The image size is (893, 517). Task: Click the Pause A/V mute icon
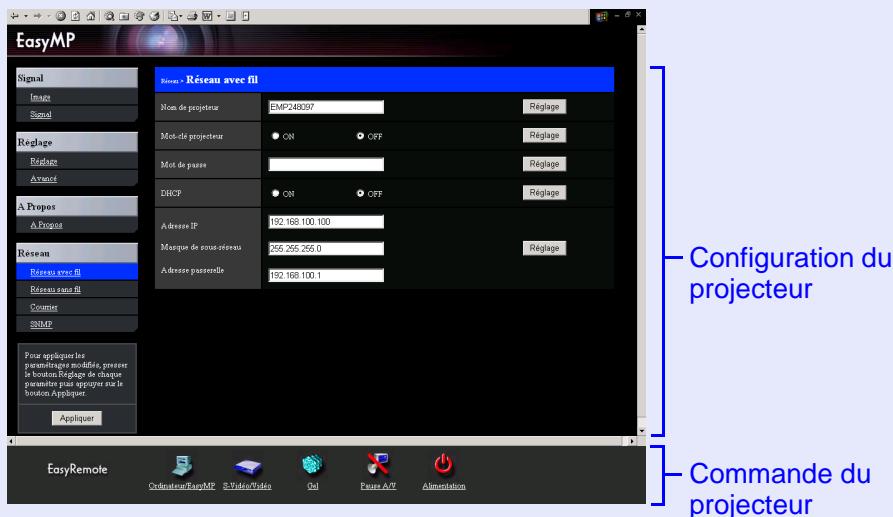tap(378, 464)
